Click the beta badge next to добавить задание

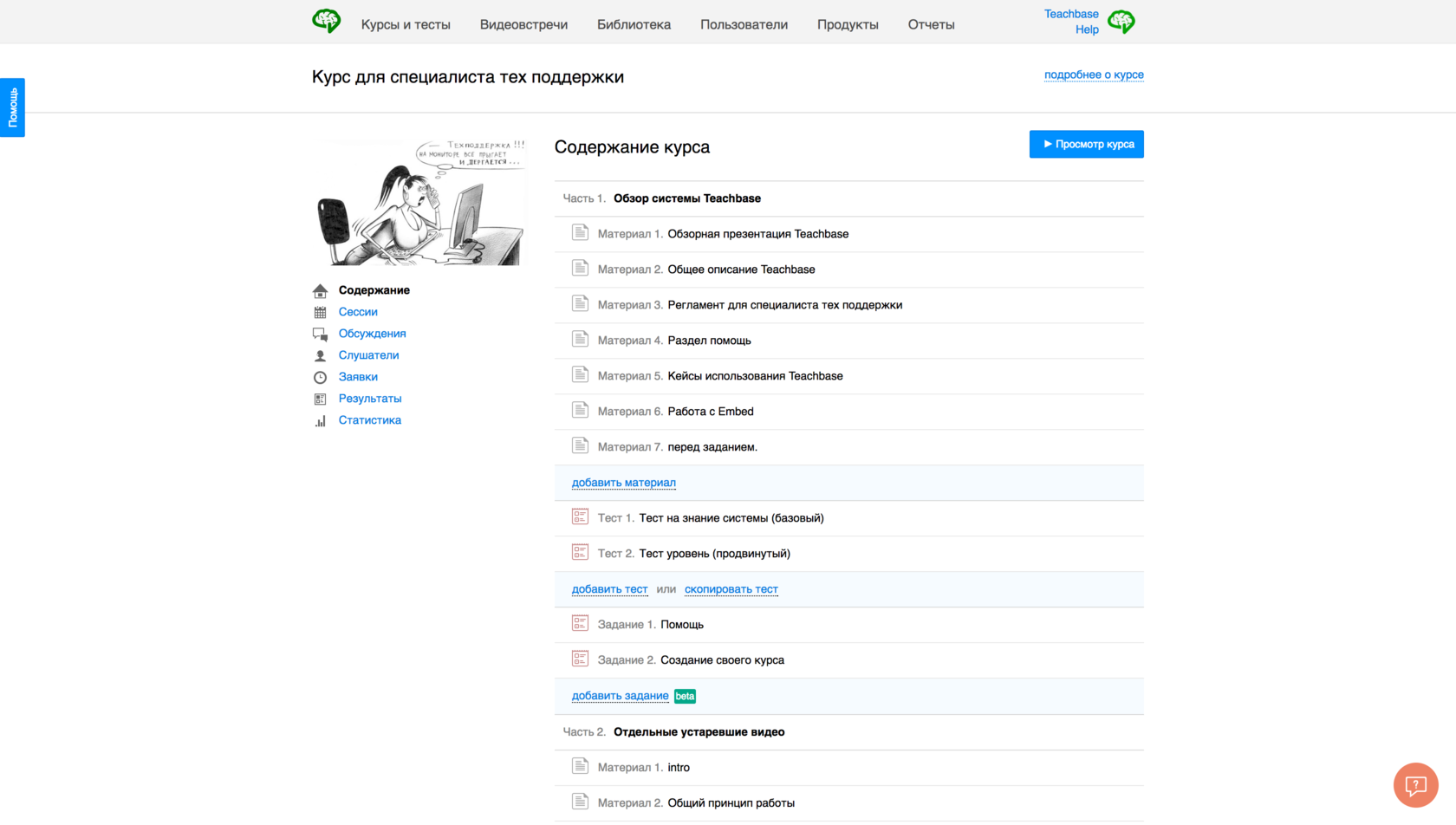pyautogui.click(x=686, y=696)
